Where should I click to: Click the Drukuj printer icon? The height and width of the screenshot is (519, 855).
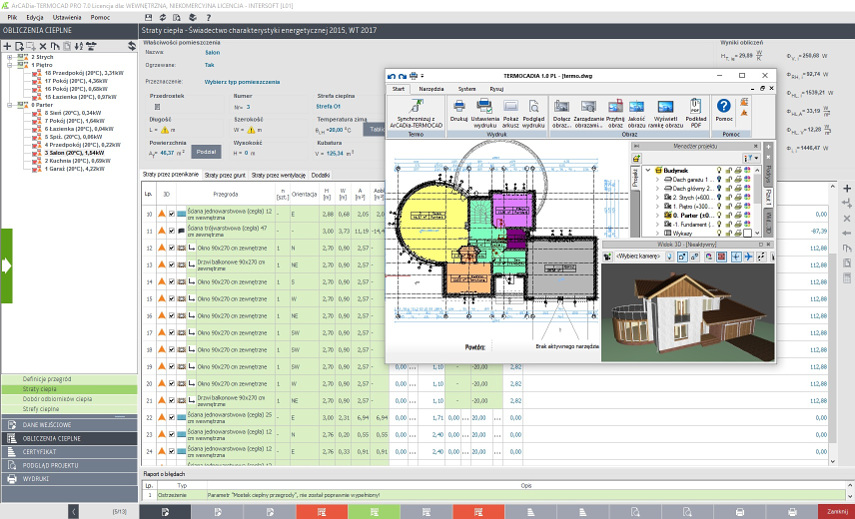[x=459, y=106]
